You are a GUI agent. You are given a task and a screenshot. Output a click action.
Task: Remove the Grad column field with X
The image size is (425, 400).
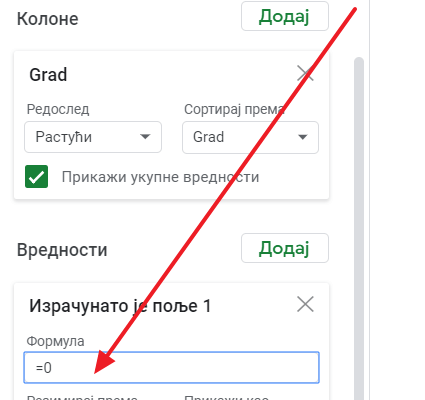[305, 74]
